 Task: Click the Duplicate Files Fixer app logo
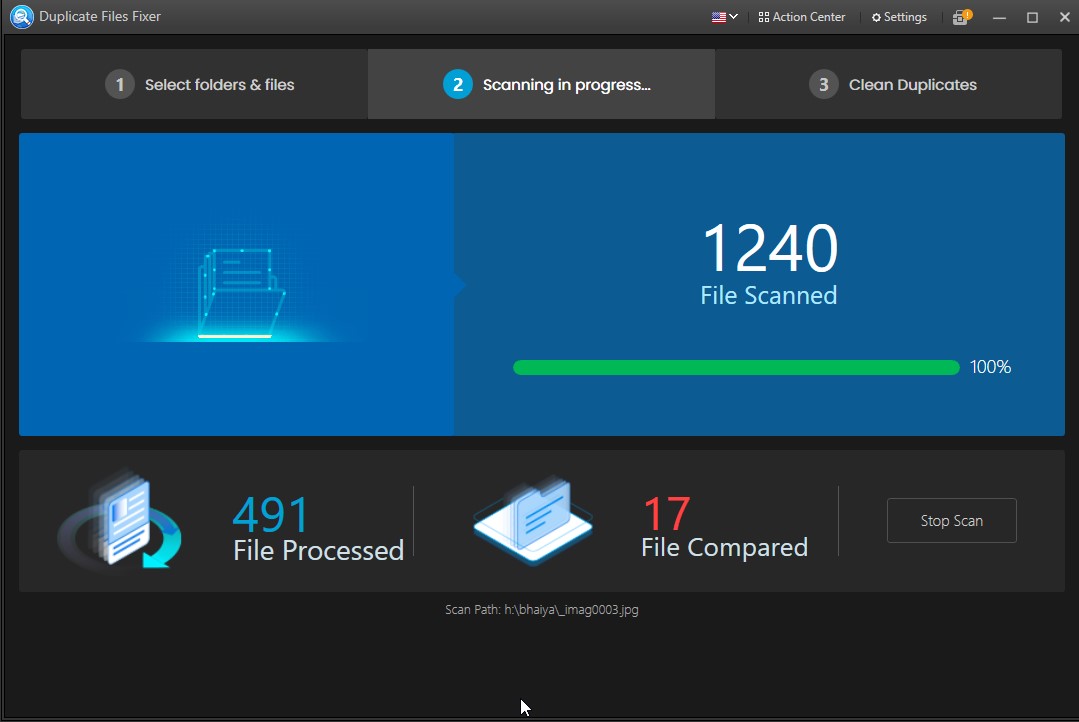(x=21, y=17)
